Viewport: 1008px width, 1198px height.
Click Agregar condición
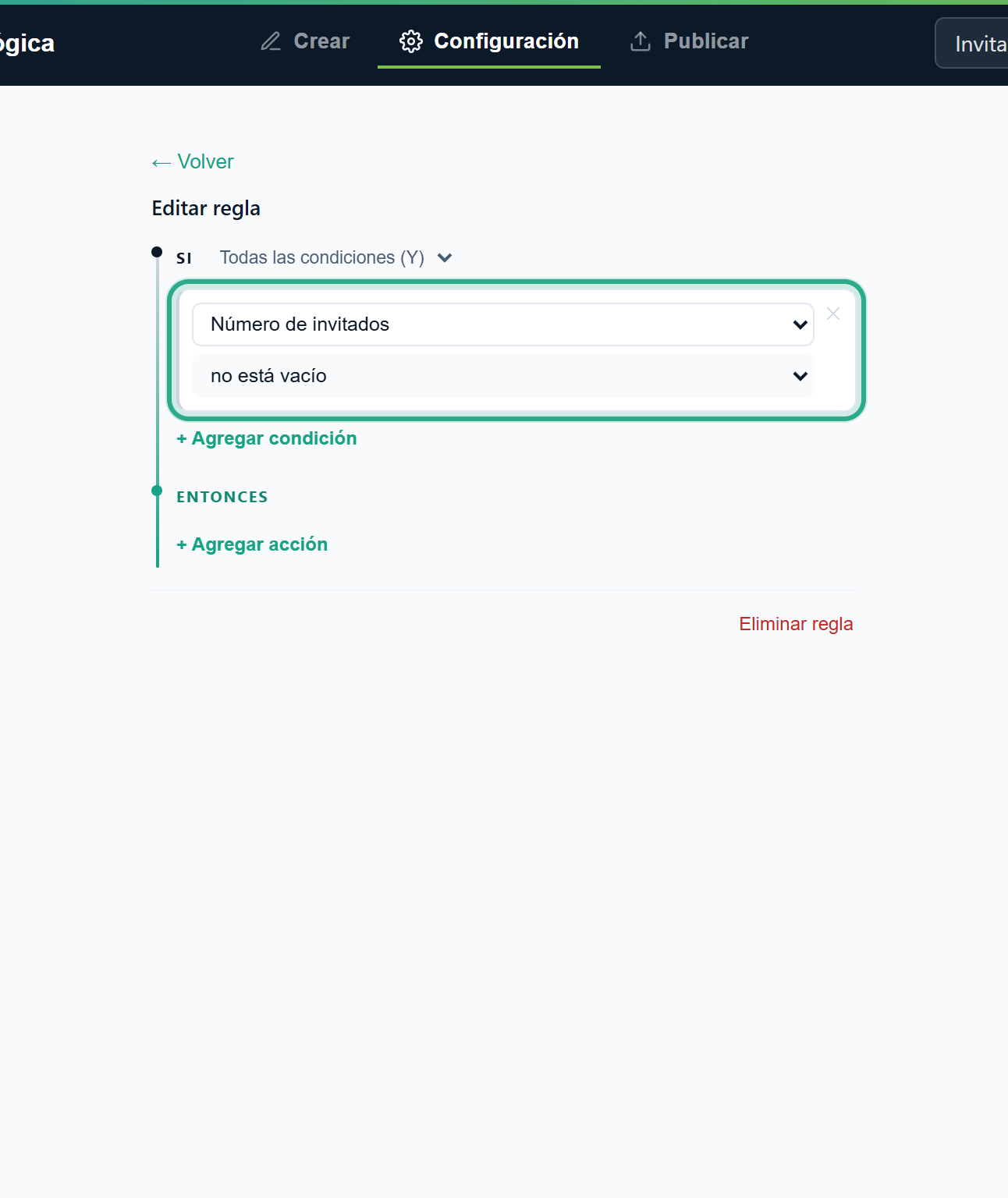[267, 438]
